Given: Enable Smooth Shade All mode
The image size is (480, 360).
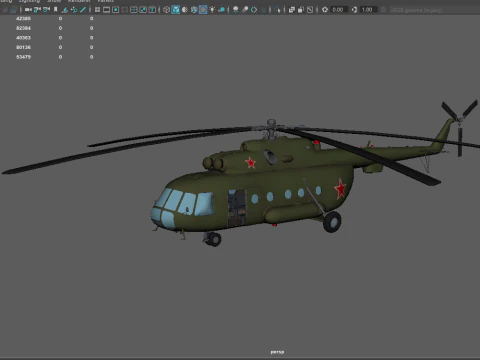Looking at the screenshot, I should pos(176,10).
